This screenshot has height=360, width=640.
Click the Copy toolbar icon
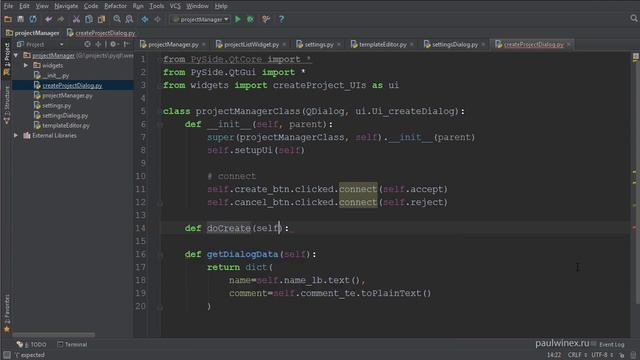[x=89, y=19]
